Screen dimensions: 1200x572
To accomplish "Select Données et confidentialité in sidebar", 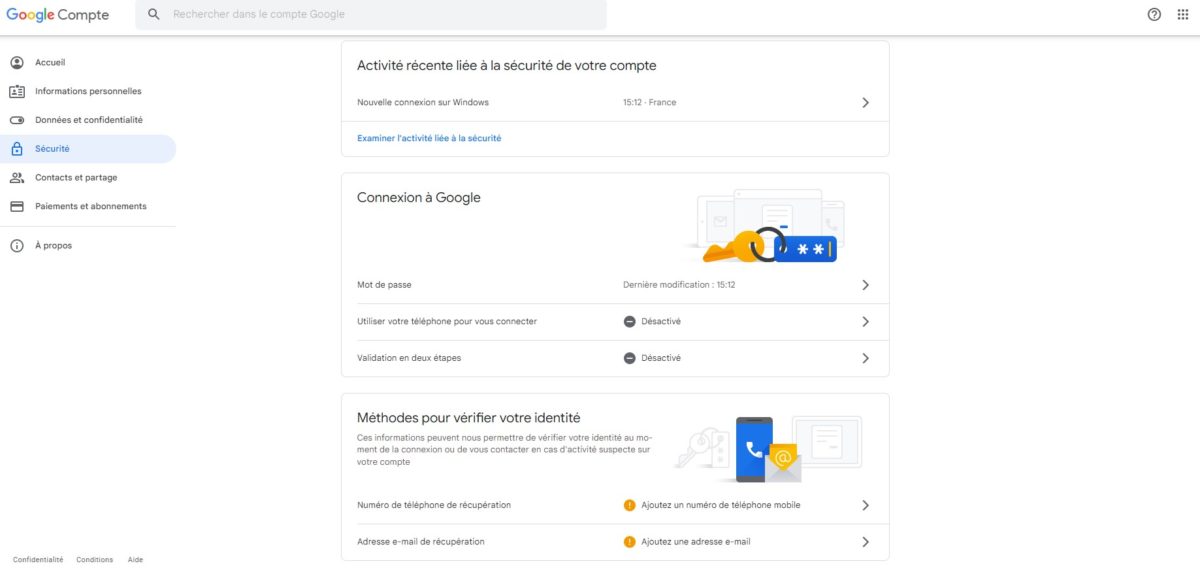I will click(x=88, y=120).
